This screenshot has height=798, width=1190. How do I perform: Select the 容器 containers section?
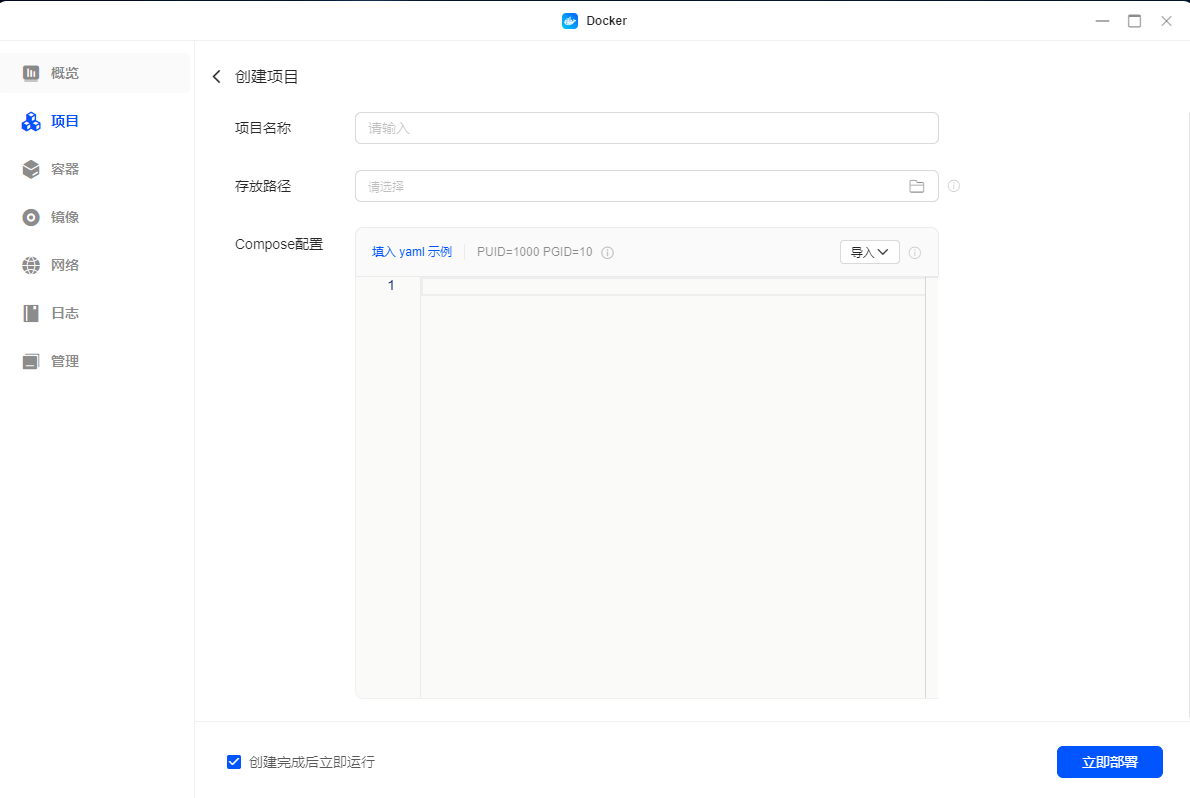[x=64, y=168]
